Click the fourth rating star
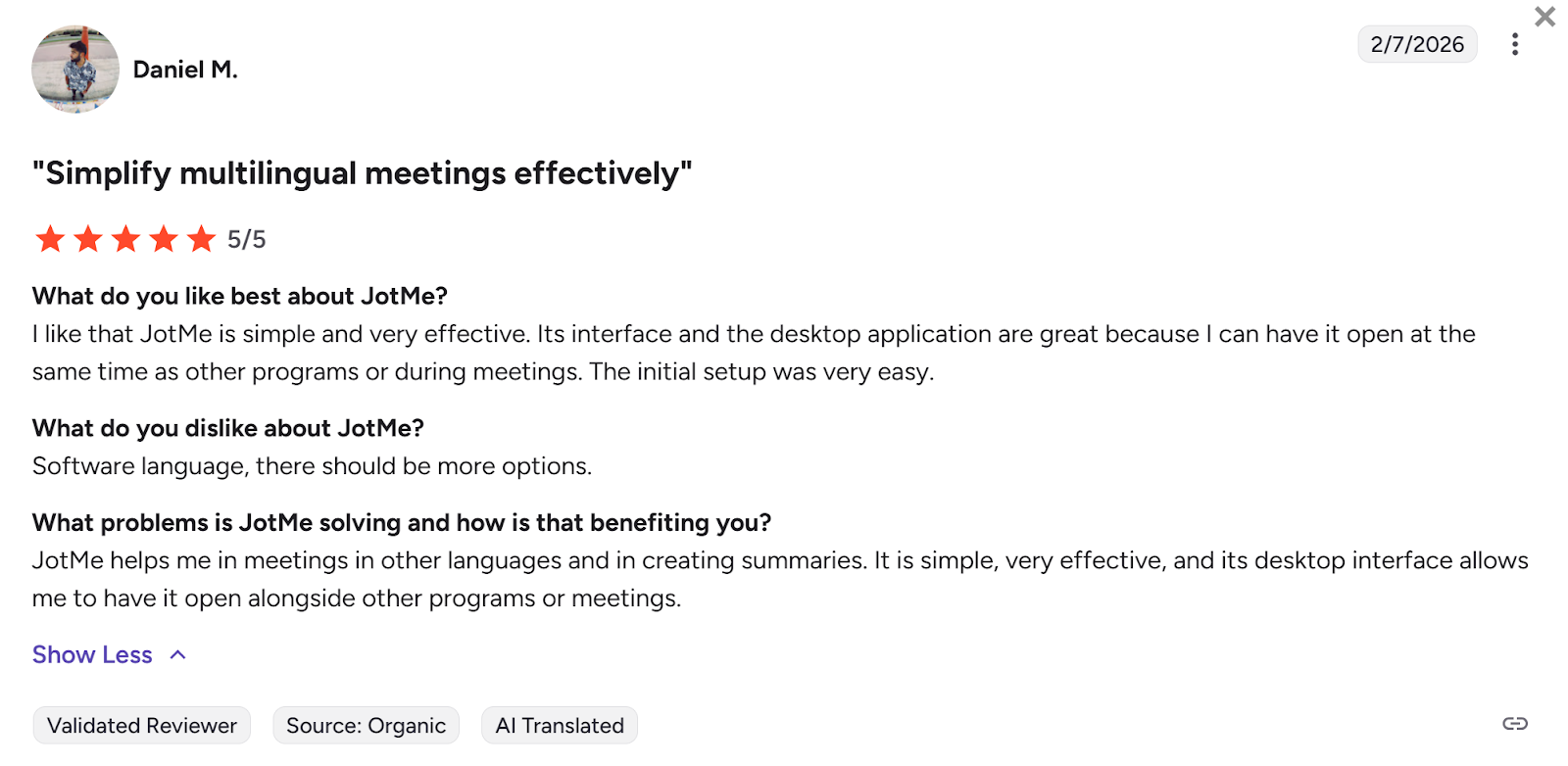The width and height of the screenshot is (1568, 766). (x=163, y=238)
